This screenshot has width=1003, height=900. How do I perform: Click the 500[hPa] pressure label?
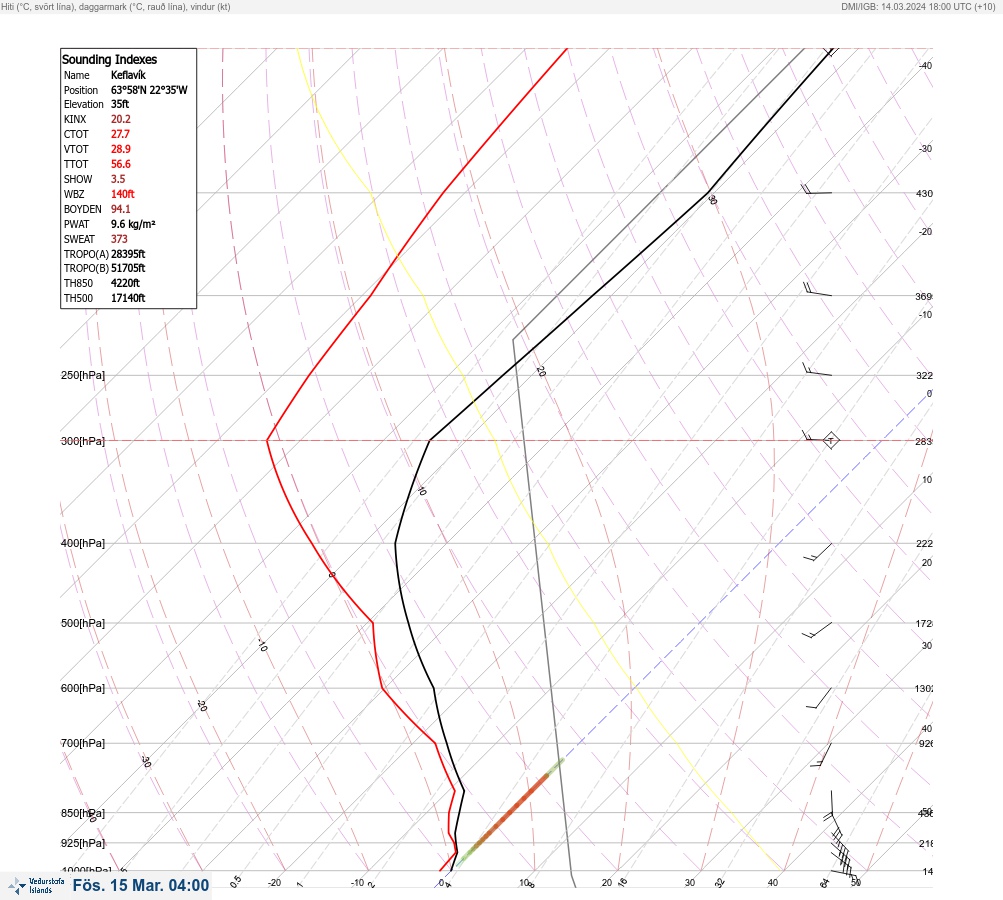[x=83, y=623]
